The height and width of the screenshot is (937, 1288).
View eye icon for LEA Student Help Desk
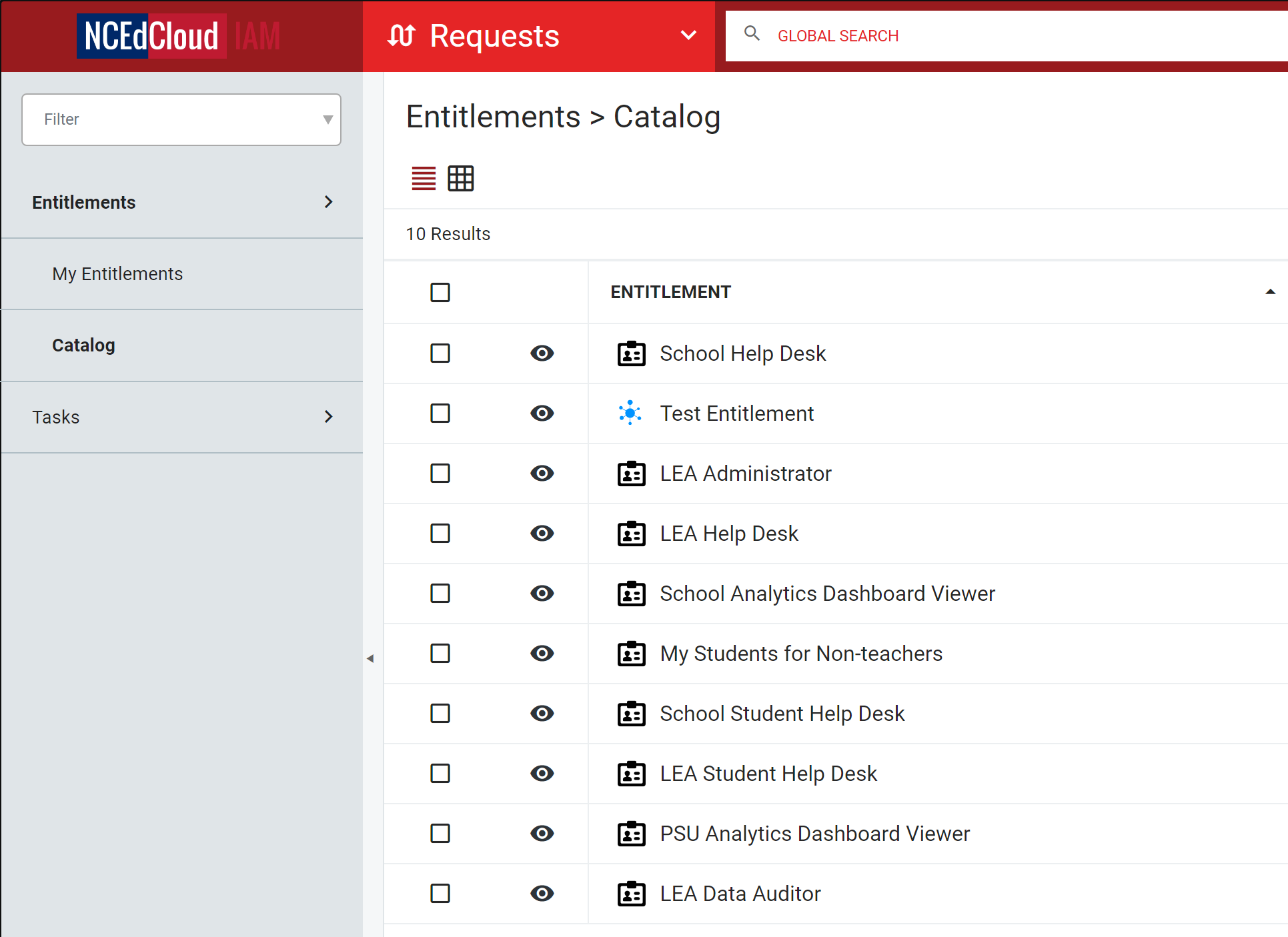tap(542, 774)
